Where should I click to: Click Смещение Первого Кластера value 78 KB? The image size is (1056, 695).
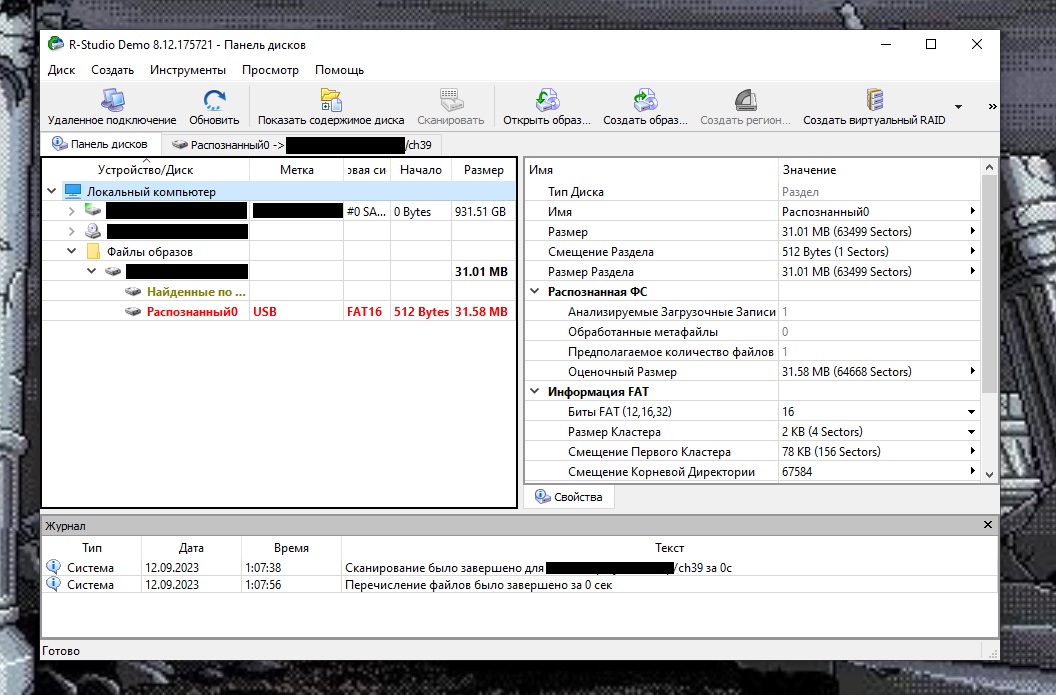(831, 451)
